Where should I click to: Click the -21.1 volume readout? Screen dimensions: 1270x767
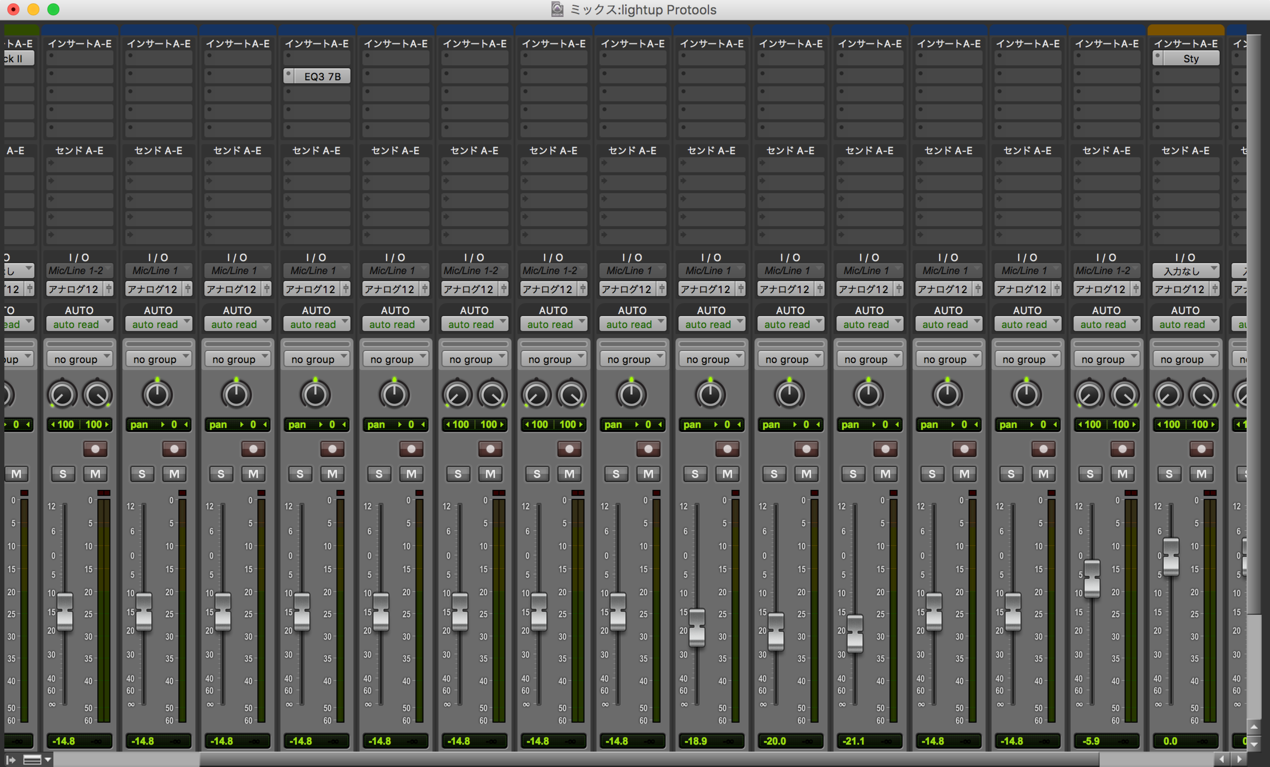[869, 741]
